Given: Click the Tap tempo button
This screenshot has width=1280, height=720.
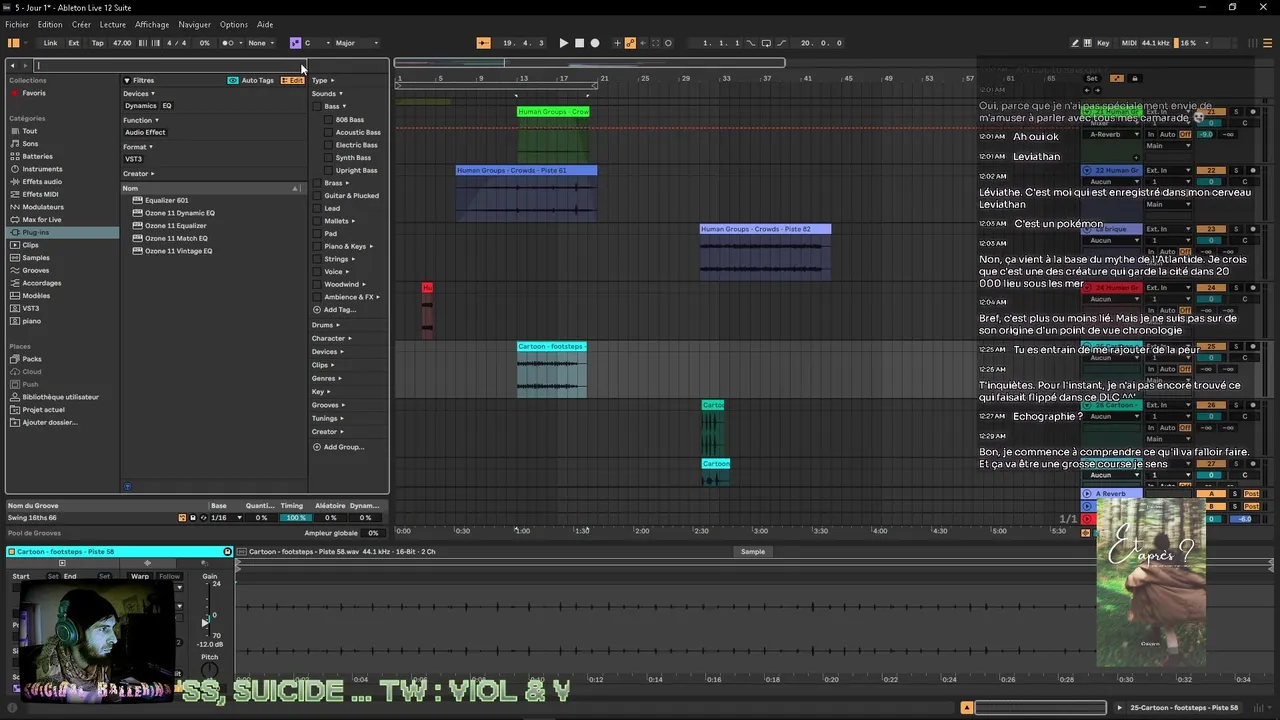Looking at the screenshot, I should coord(97,43).
